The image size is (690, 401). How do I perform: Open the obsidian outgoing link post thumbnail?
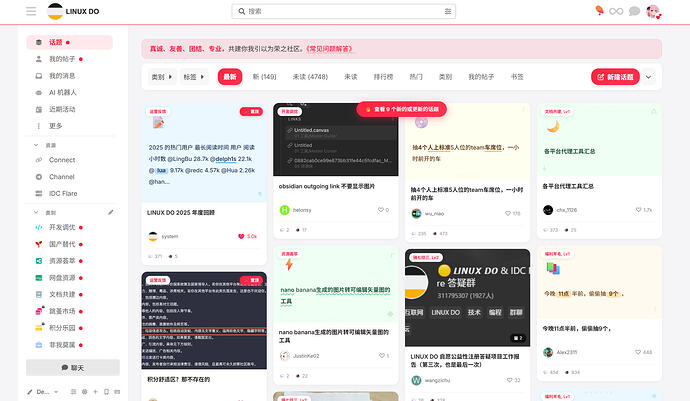(x=336, y=140)
